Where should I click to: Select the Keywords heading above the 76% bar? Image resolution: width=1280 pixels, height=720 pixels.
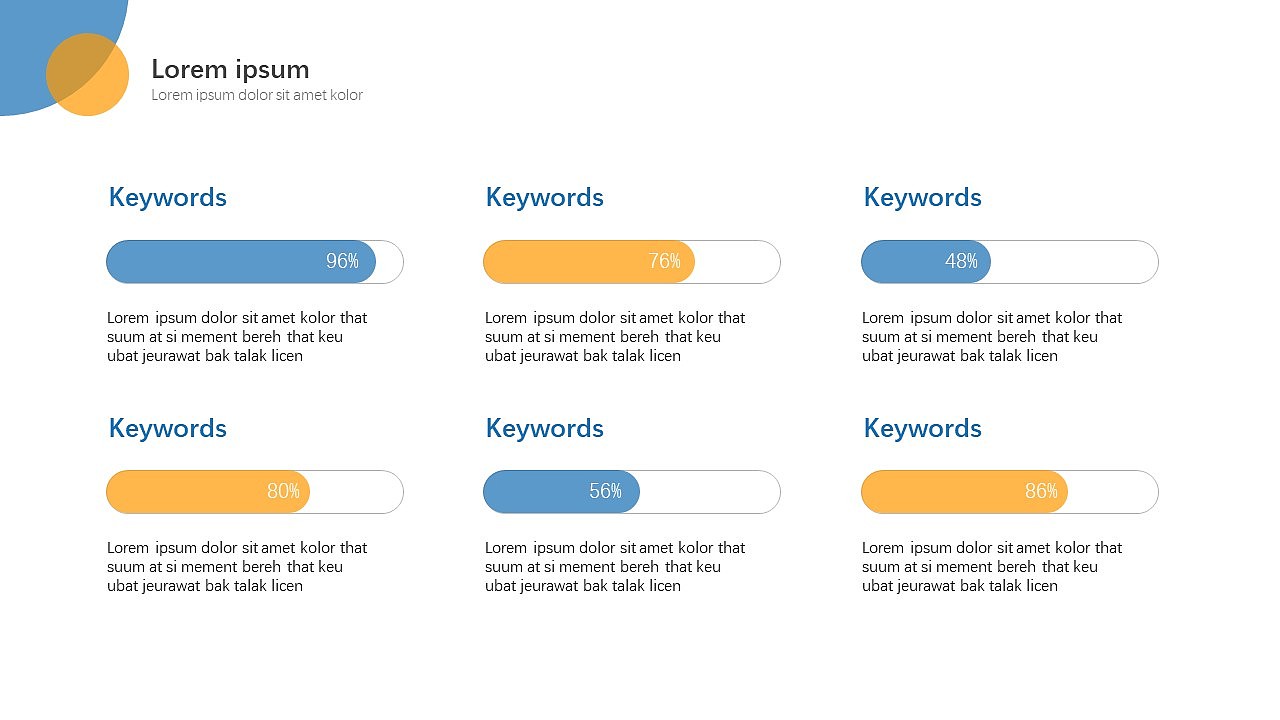click(545, 197)
